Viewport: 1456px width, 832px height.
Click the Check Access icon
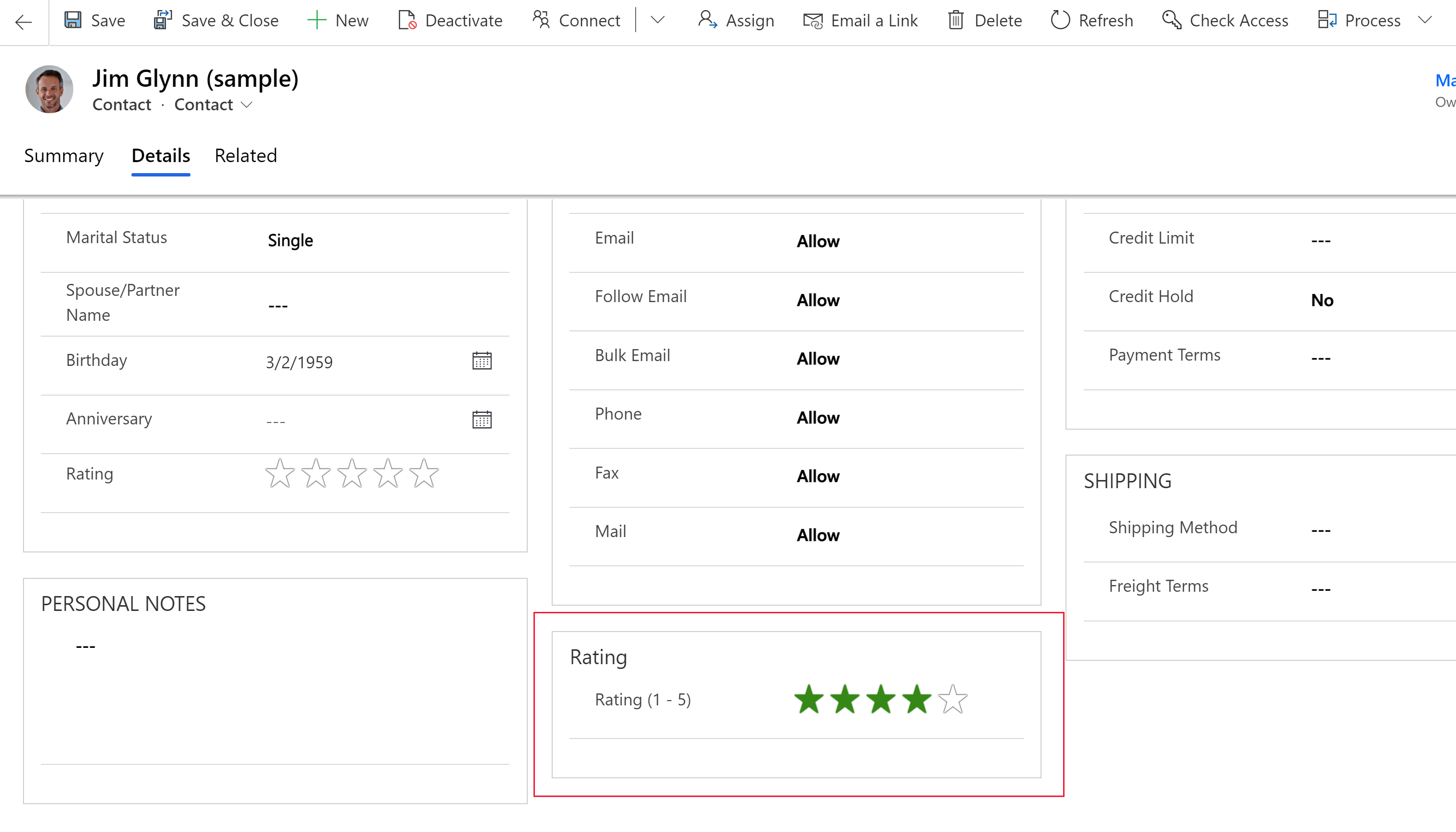point(1170,20)
